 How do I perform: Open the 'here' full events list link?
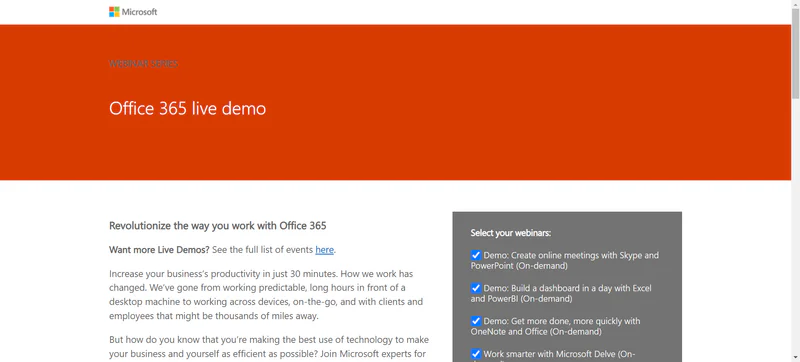point(324,250)
